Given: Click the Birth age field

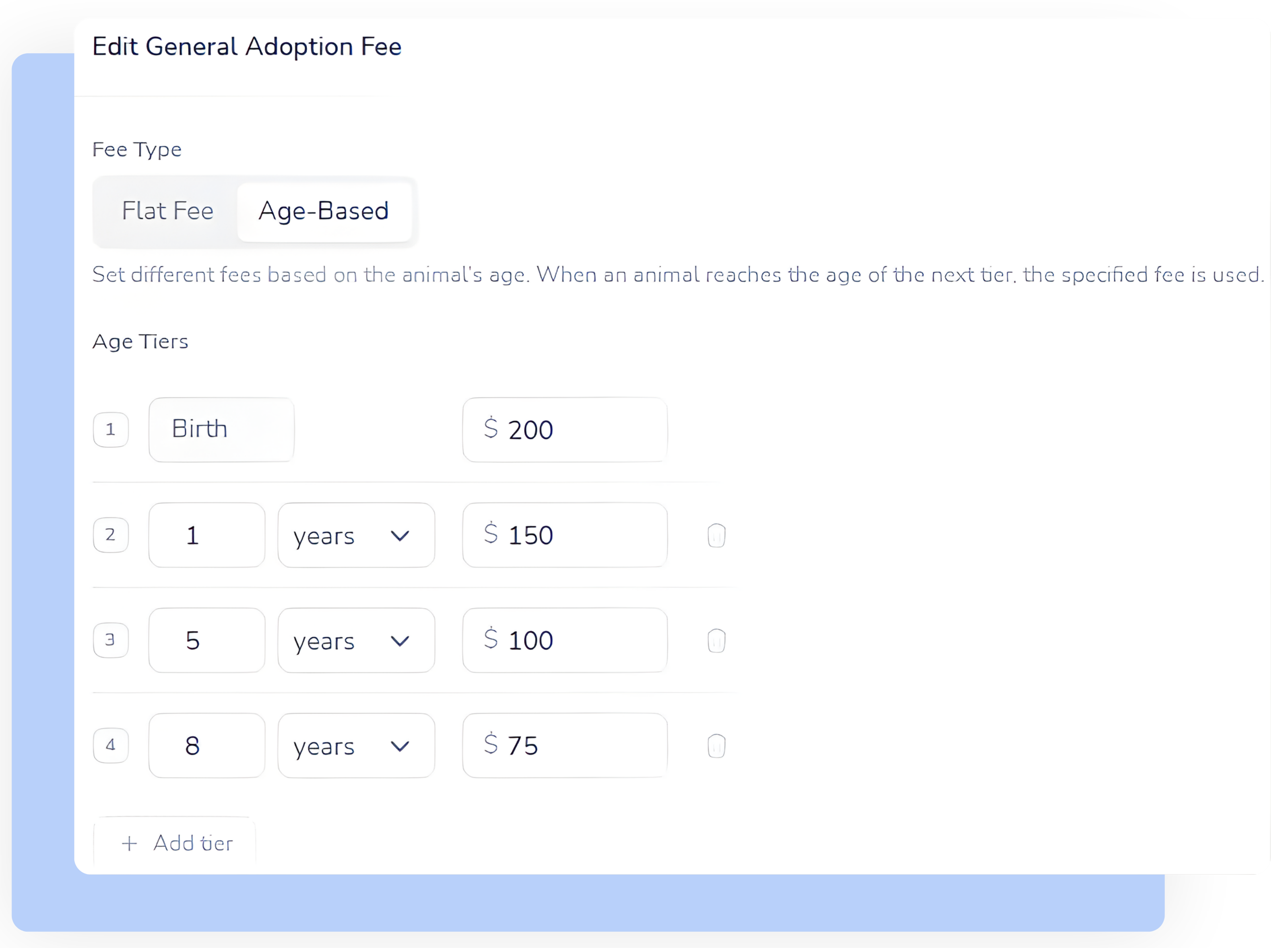Looking at the screenshot, I should point(221,430).
